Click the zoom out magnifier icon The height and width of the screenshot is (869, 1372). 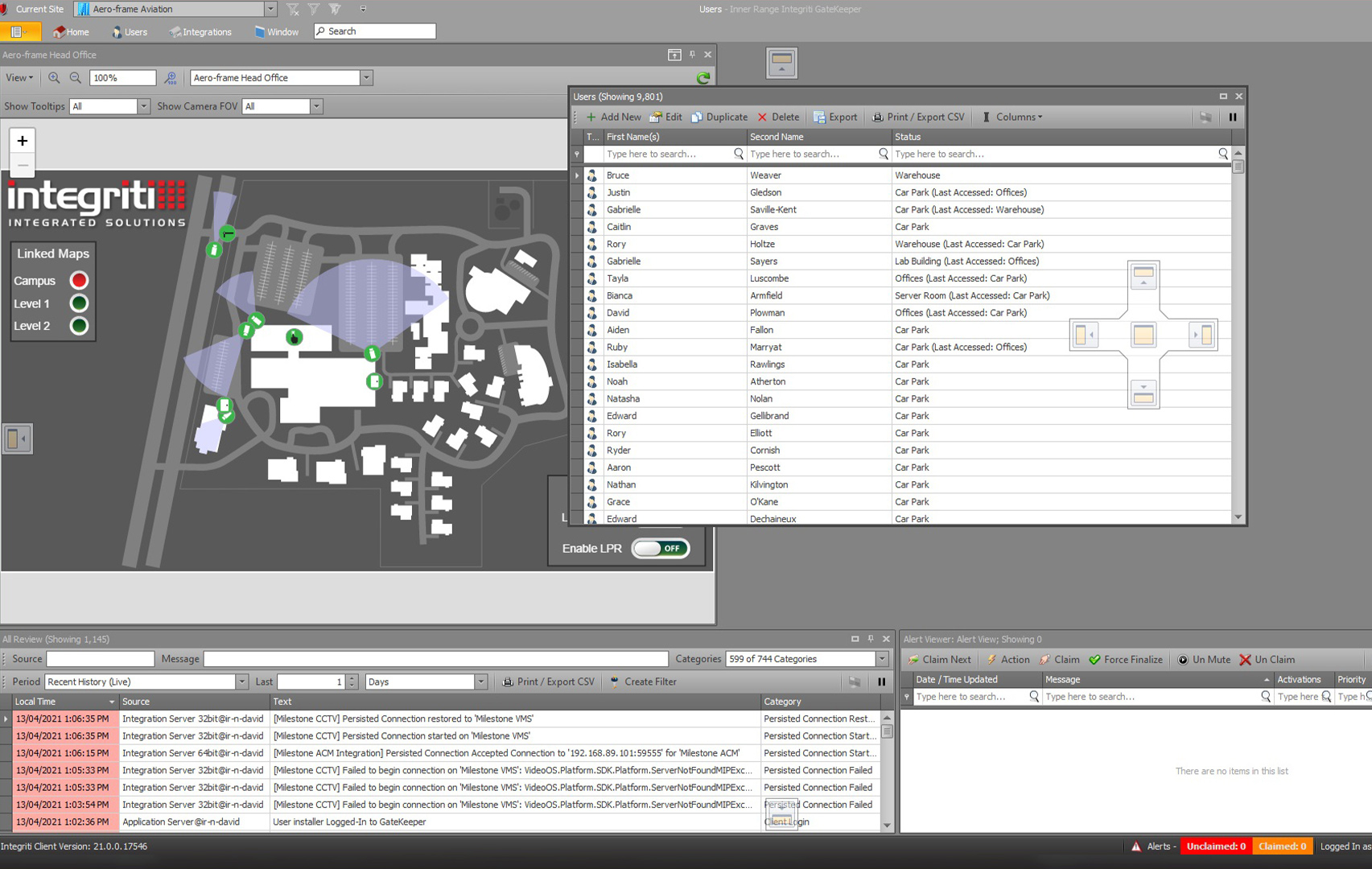pyautogui.click(x=75, y=78)
